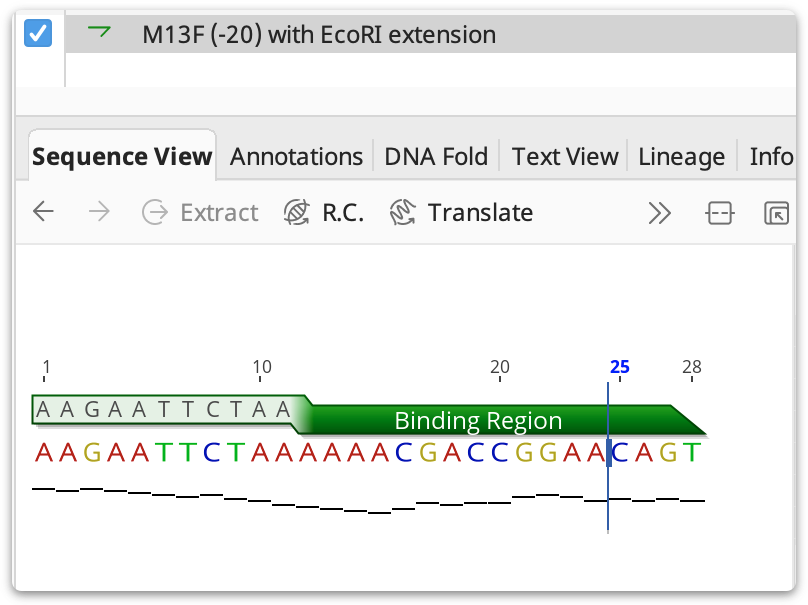Click ruler position marker 20
This screenshot has height=605, width=808.
(499, 369)
